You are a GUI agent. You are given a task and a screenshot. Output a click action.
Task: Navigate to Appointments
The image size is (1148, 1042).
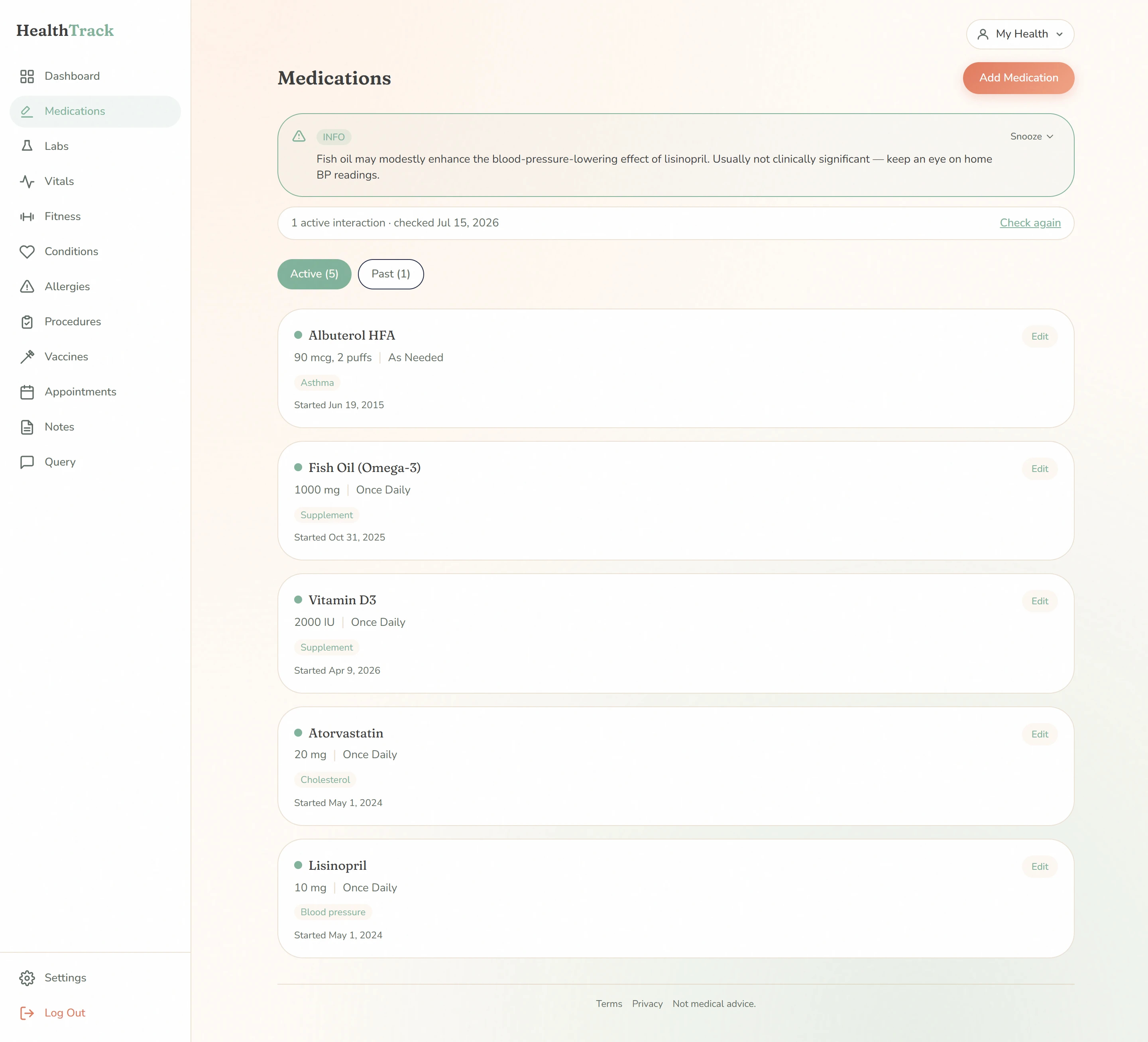tap(95, 392)
